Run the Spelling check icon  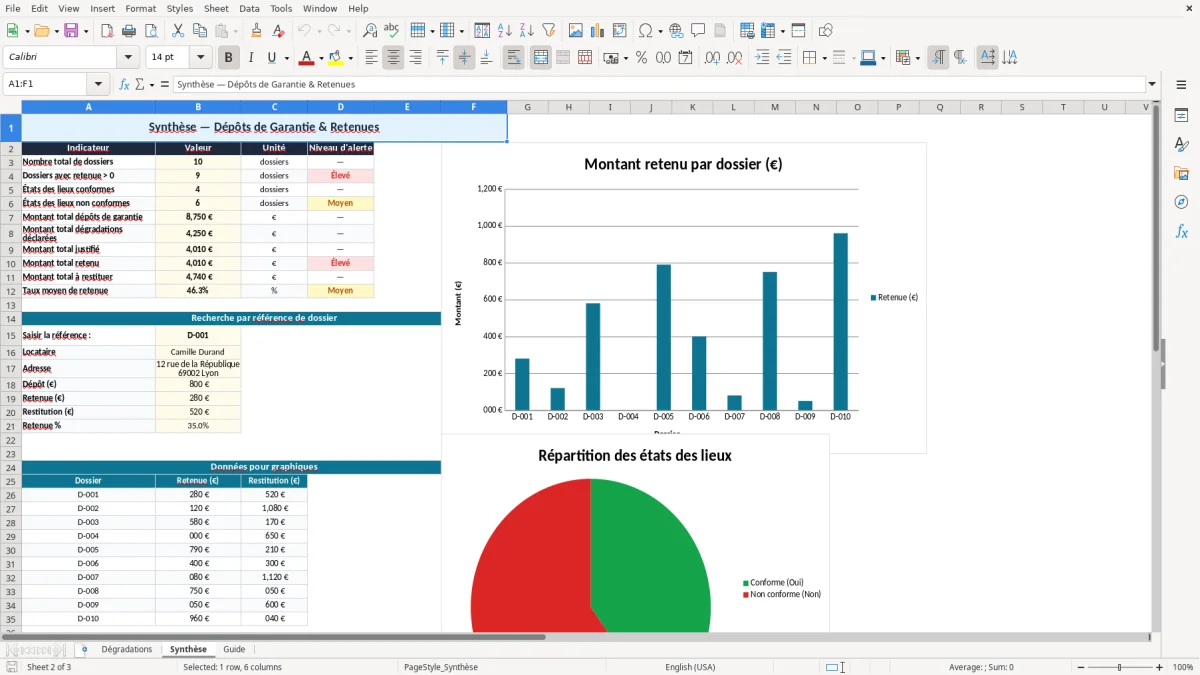[x=391, y=31]
